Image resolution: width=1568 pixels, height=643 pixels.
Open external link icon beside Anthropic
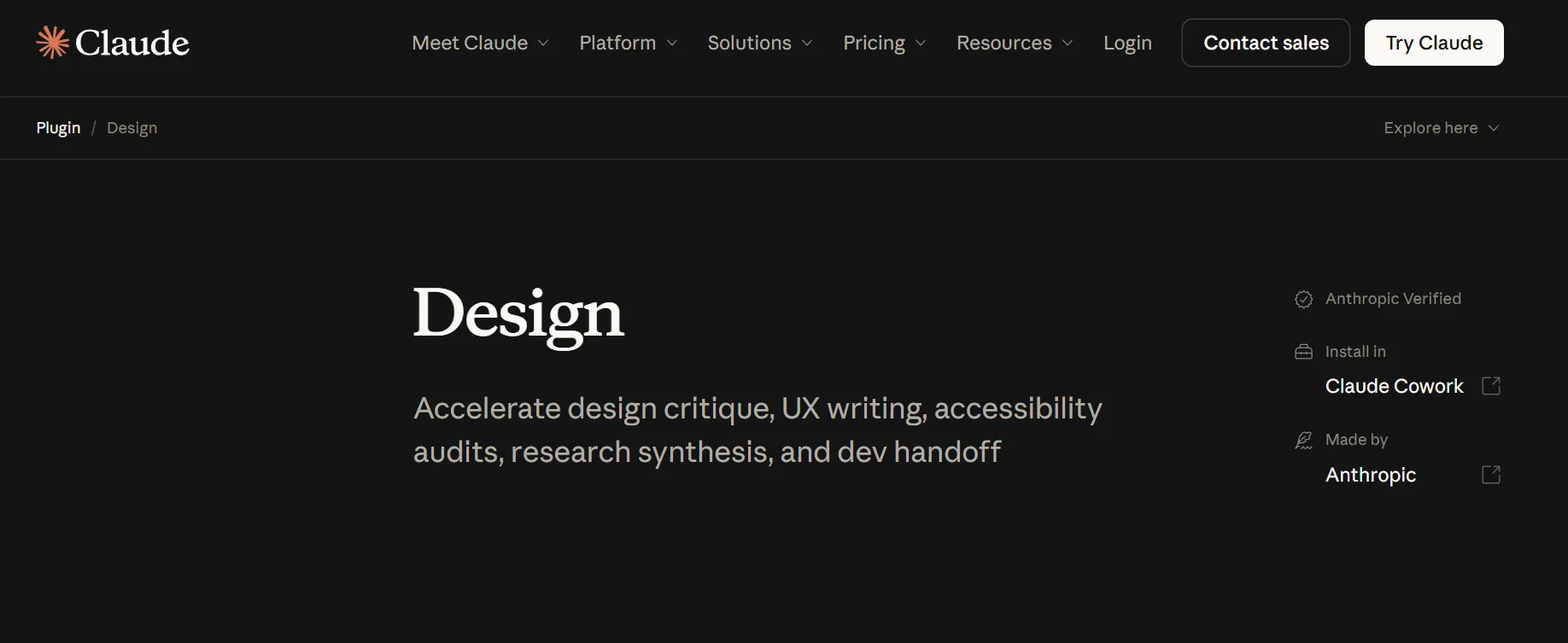tap(1491, 475)
